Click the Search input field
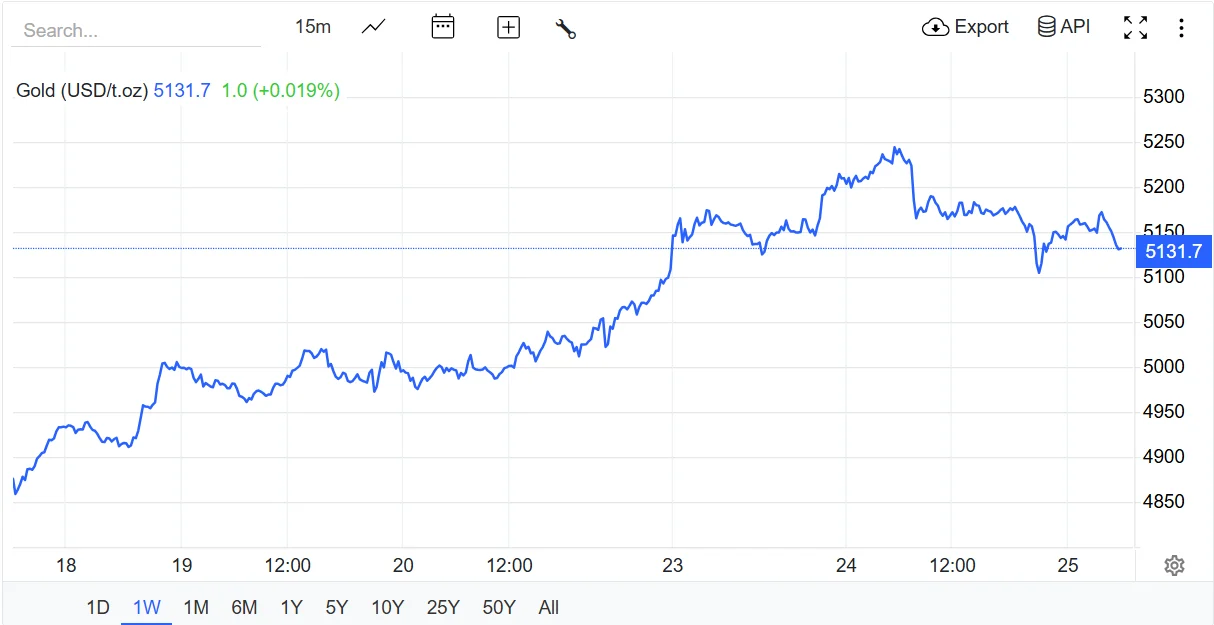Image resolution: width=1214 pixels, height=625 pixels. click(x=135, y=30)
